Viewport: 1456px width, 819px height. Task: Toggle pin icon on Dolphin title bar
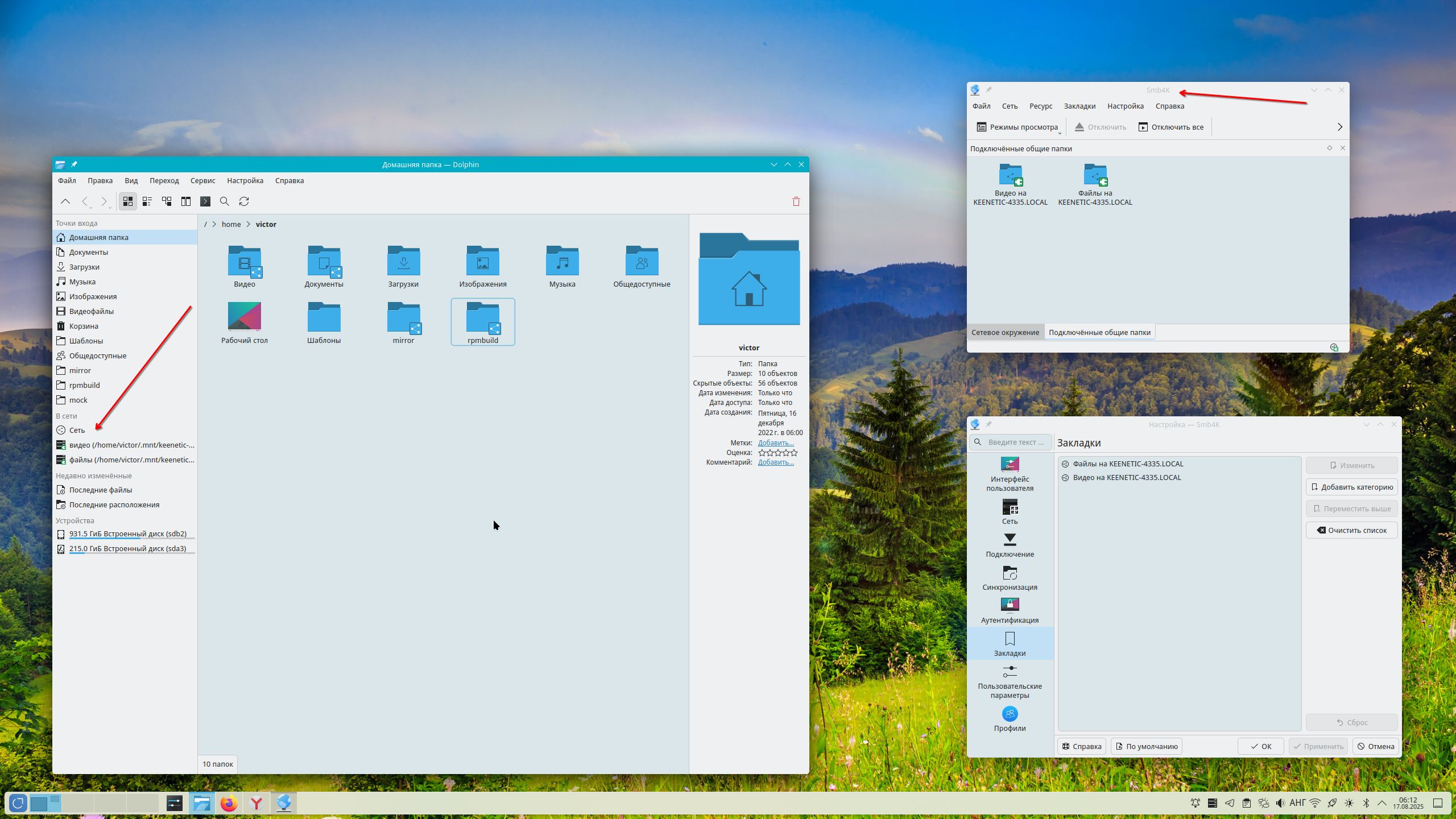point(74,164)
